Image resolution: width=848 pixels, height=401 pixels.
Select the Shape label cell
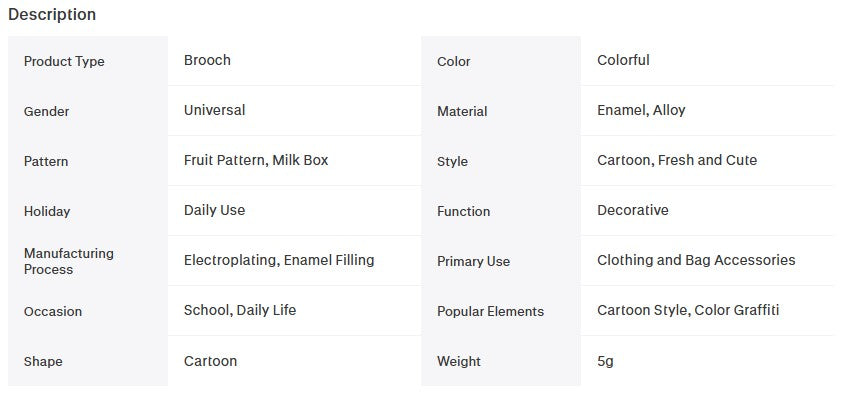tap(88, 361)
